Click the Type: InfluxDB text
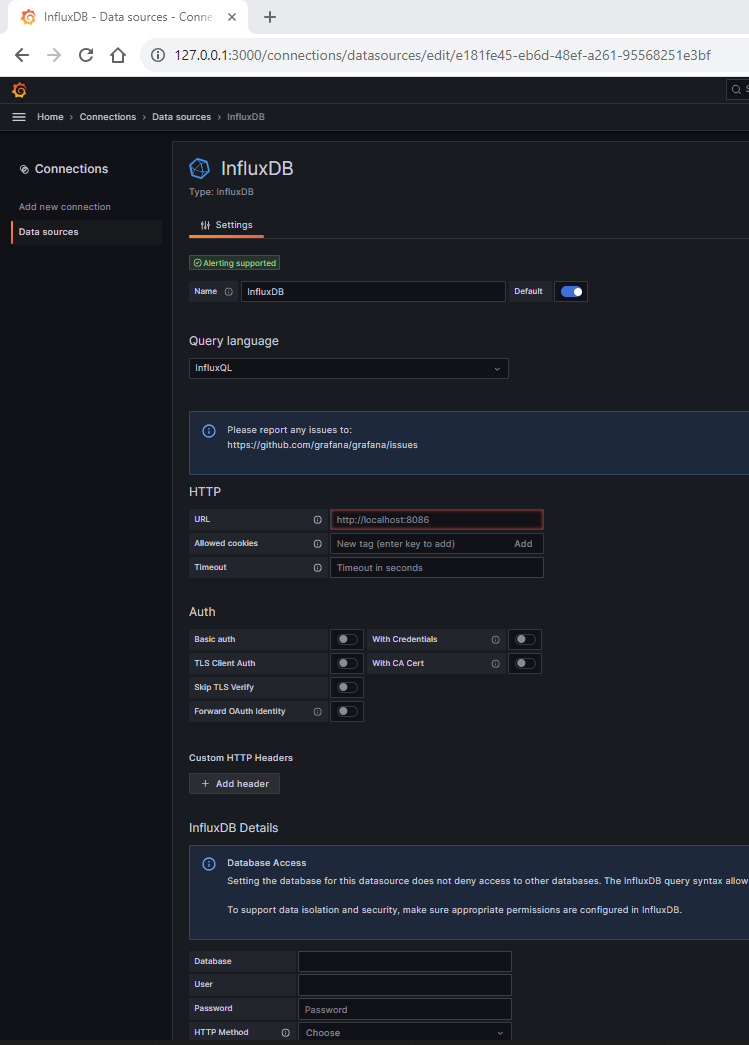 [x=221, y=192]
